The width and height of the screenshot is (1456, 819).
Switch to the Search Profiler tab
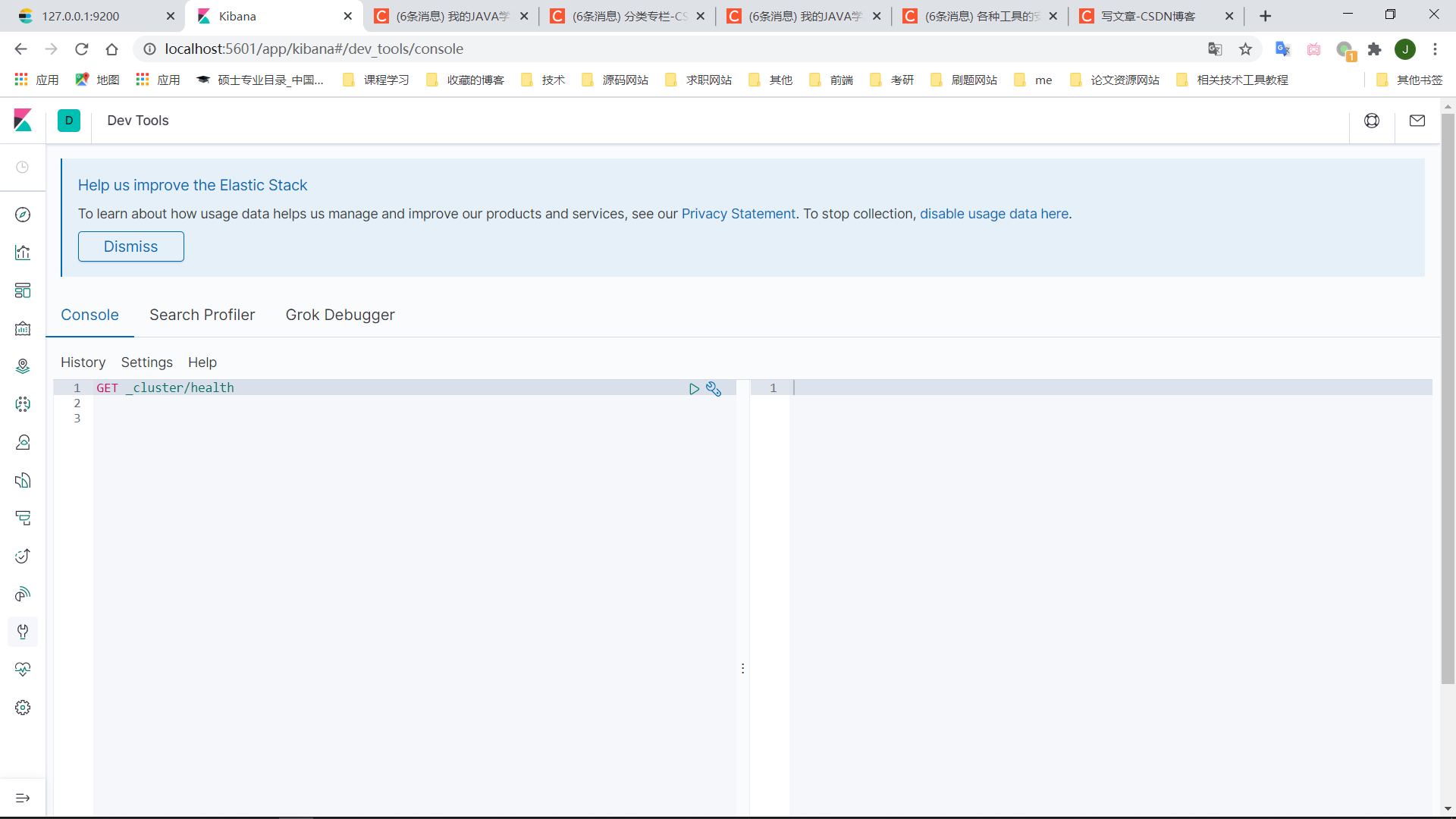(202, 315)
